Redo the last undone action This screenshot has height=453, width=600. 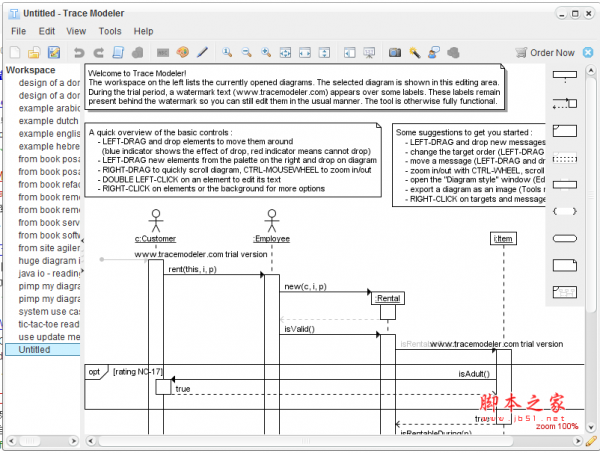pos(99,52)
